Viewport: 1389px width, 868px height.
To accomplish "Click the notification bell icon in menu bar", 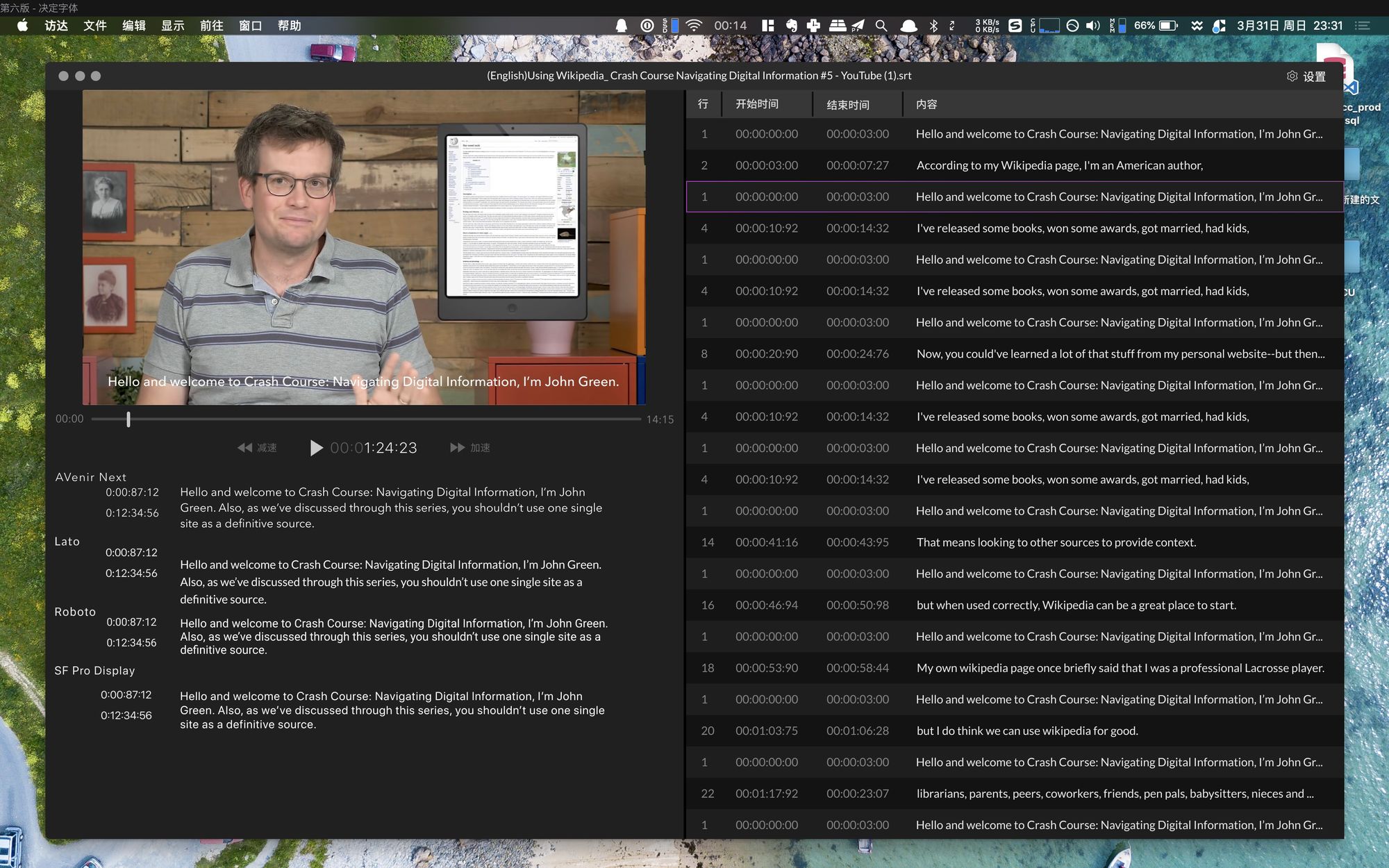I will pos(622,26).
